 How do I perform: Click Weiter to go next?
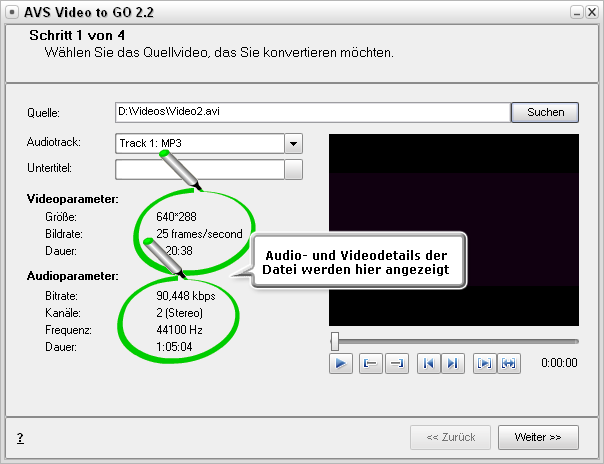pos(538,437)
